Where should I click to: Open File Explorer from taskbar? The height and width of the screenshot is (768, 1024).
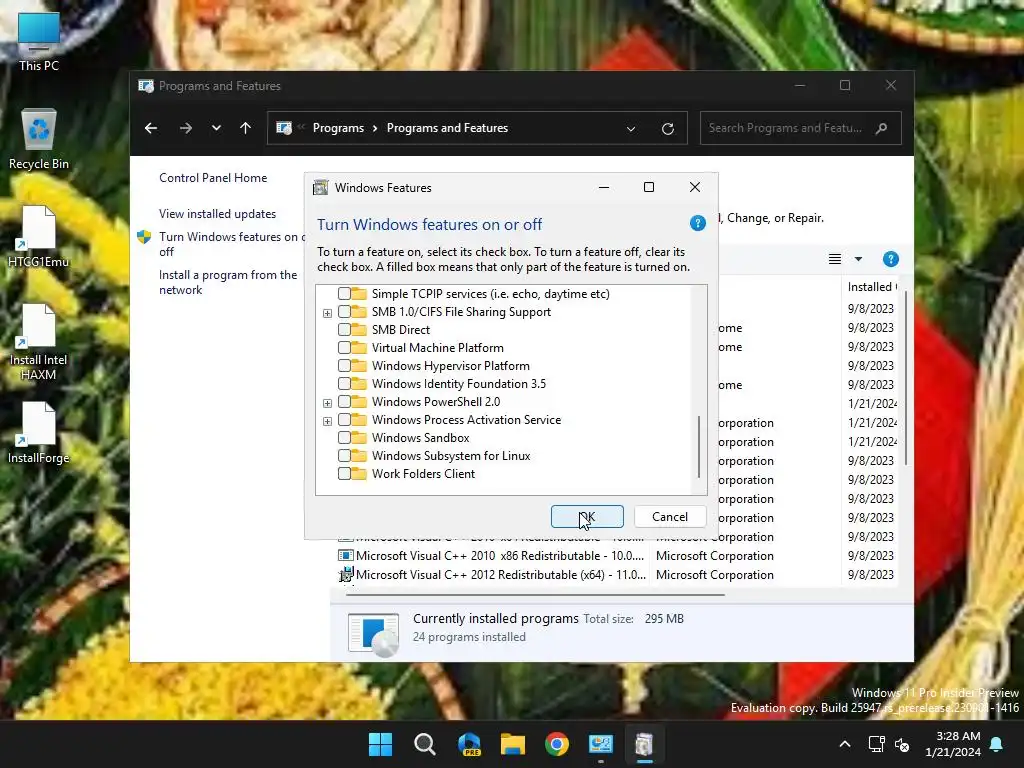click(513, 744)
